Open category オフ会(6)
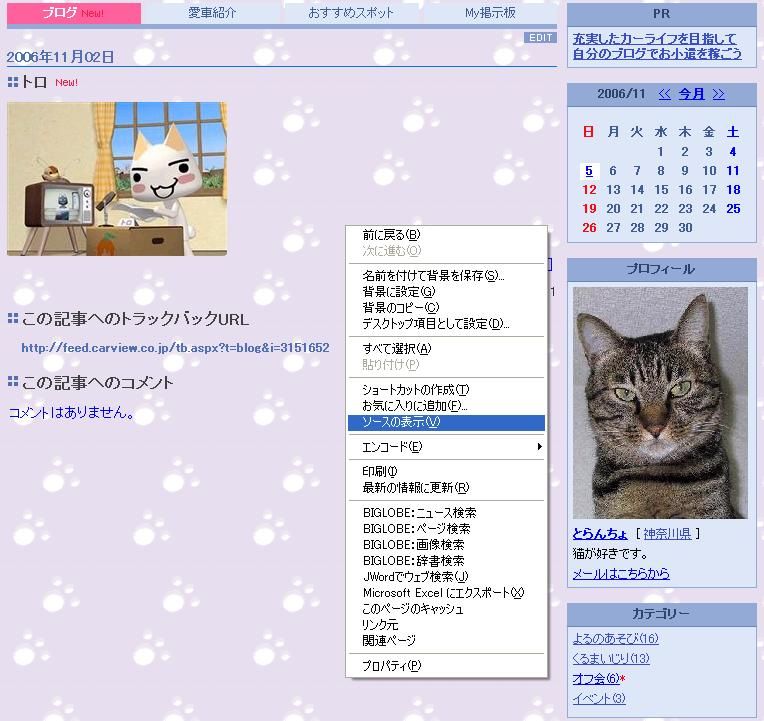The height and width of the screenshot is (721, 764). (596, 678)
